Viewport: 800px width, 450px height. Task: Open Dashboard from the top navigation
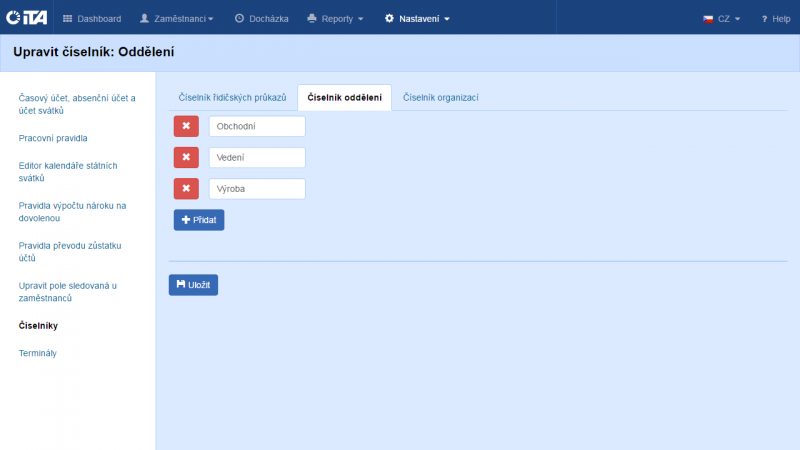point(92,18)
